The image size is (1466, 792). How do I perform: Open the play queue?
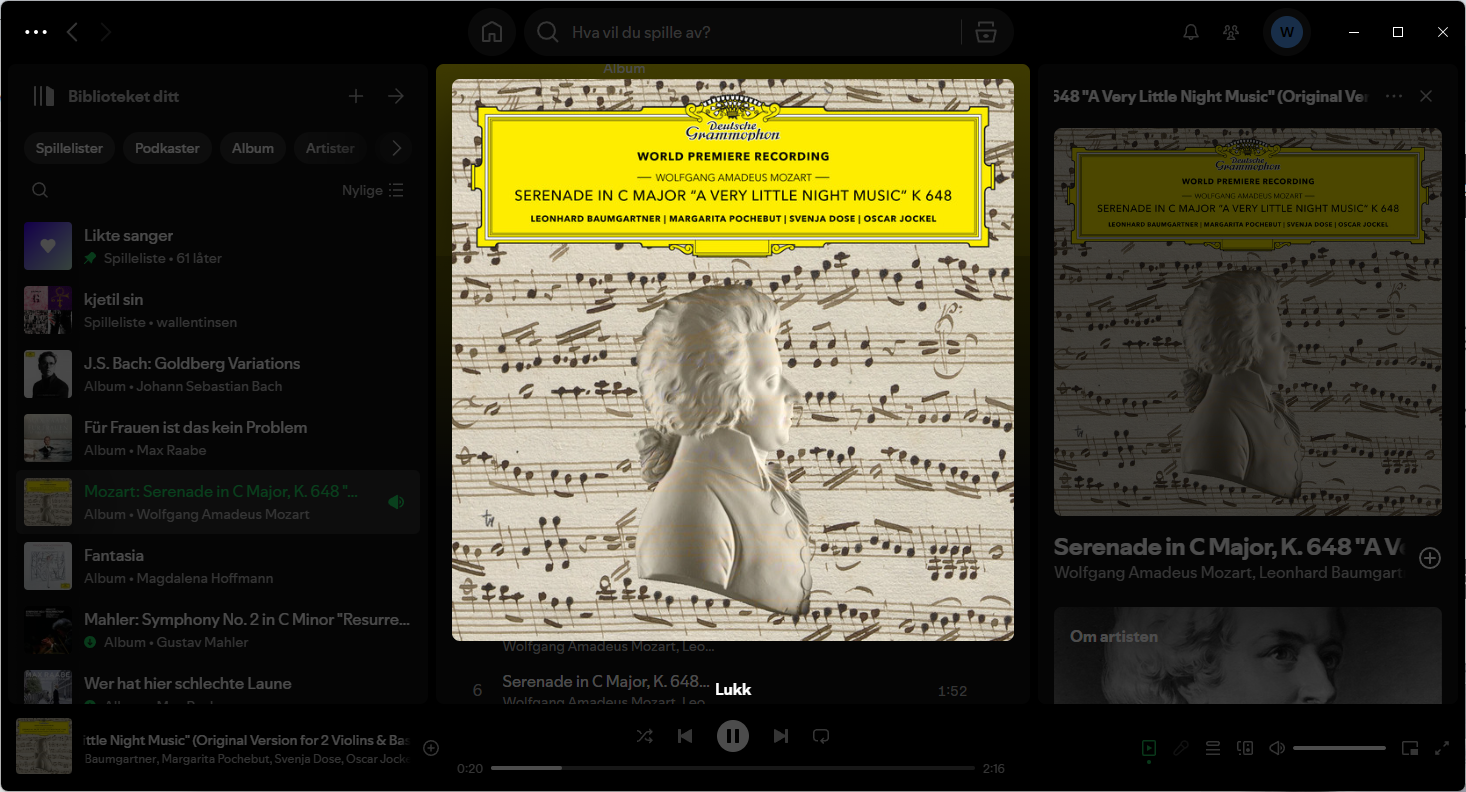pyautogui.click(x=1213, y=748)
